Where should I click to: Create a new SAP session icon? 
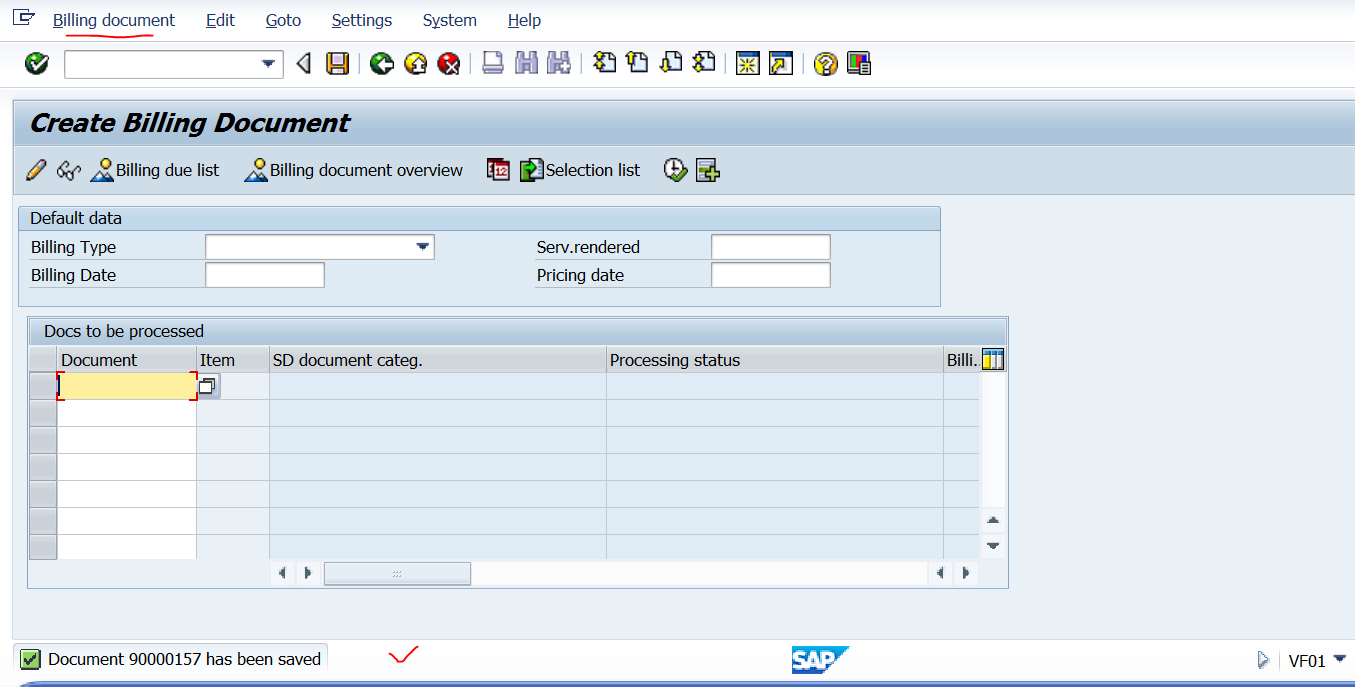point(747,62)
